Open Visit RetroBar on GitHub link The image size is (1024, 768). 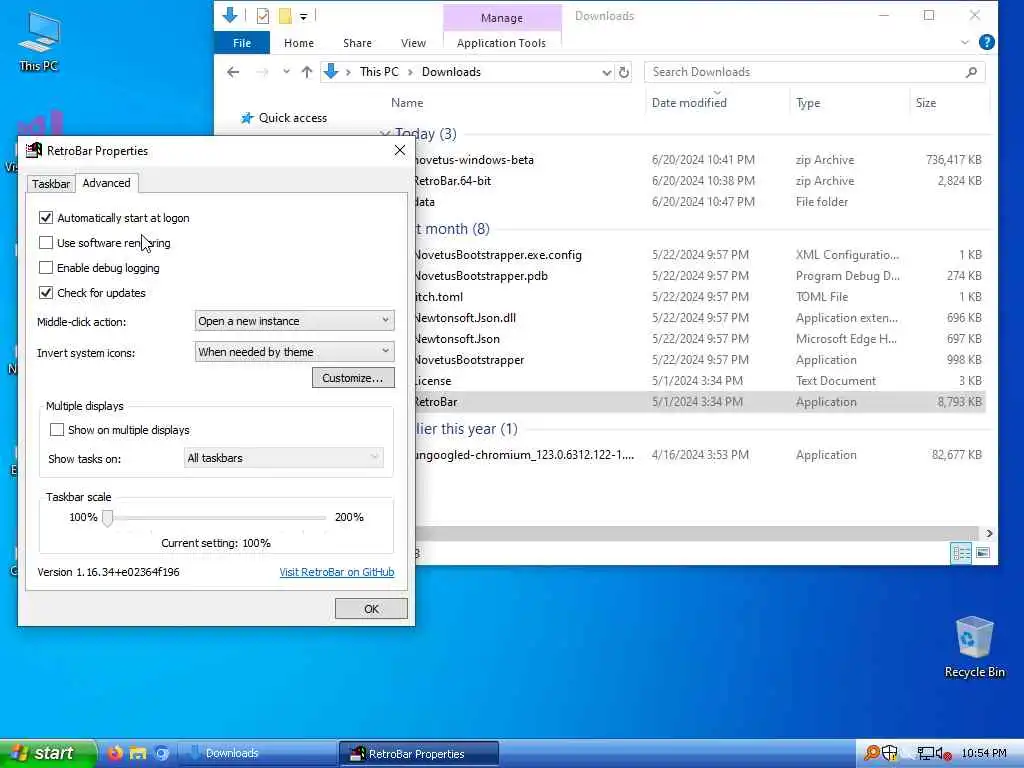tap(337, 572)
